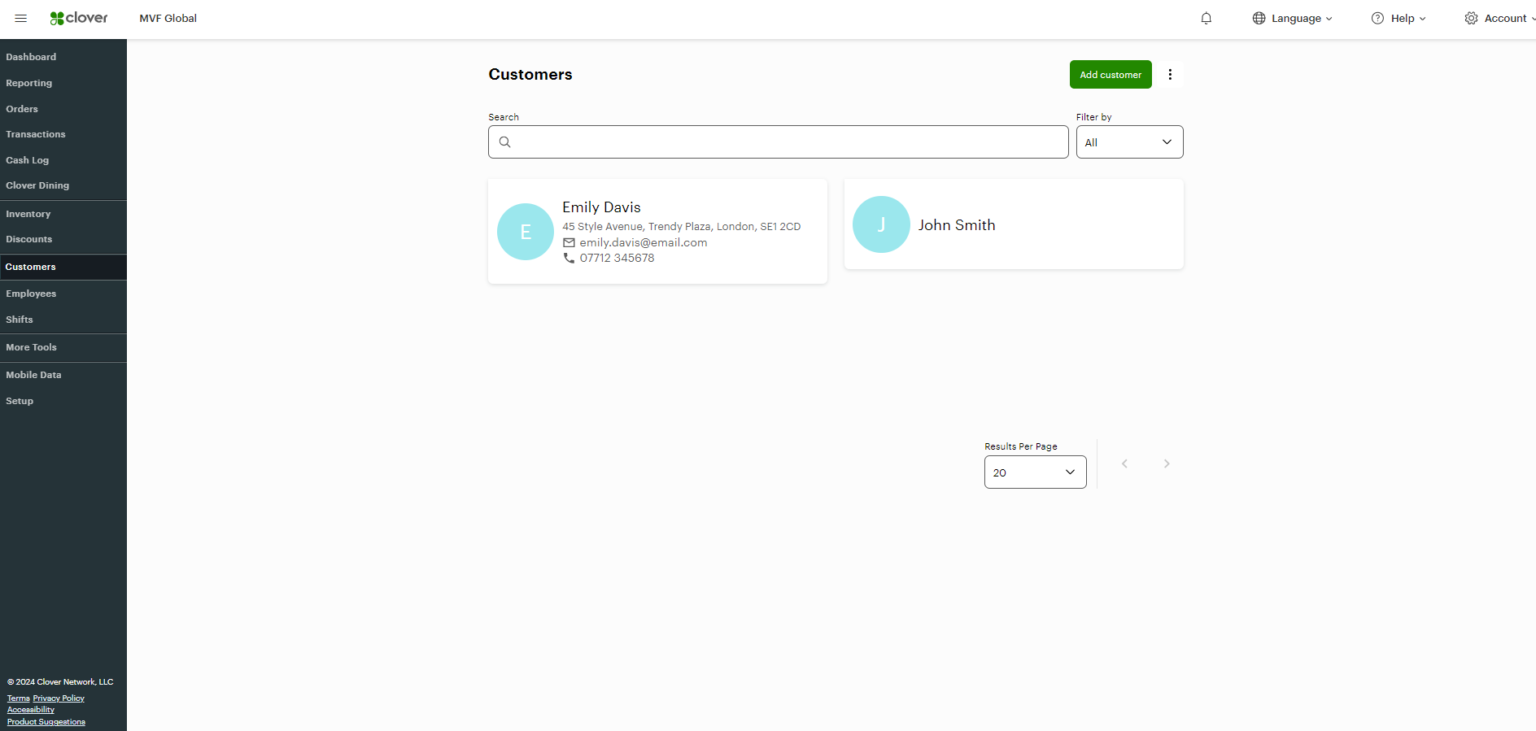Expand the Filter by All dropdown

coord(1129,141)
